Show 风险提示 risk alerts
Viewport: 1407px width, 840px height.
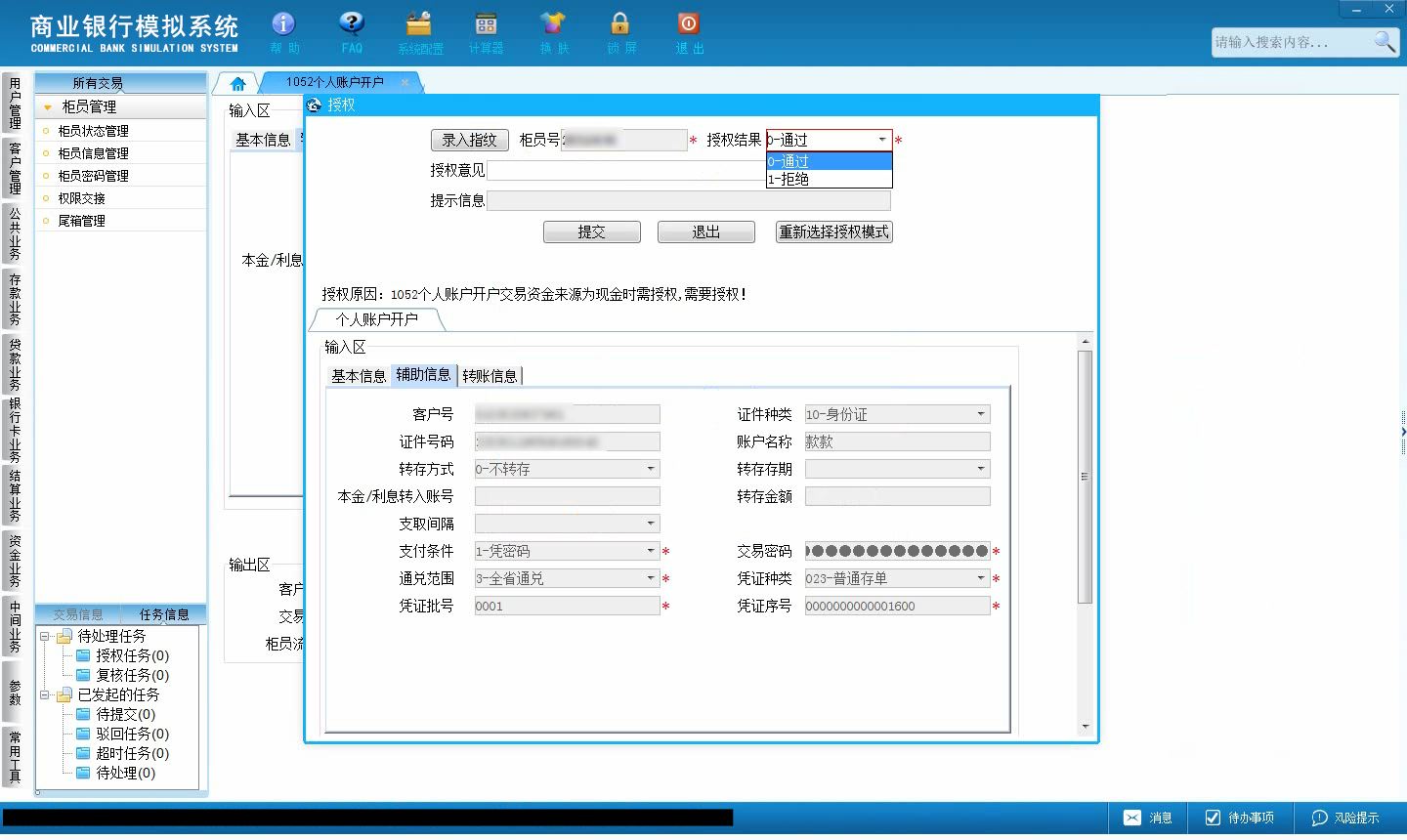(1345, 818)
